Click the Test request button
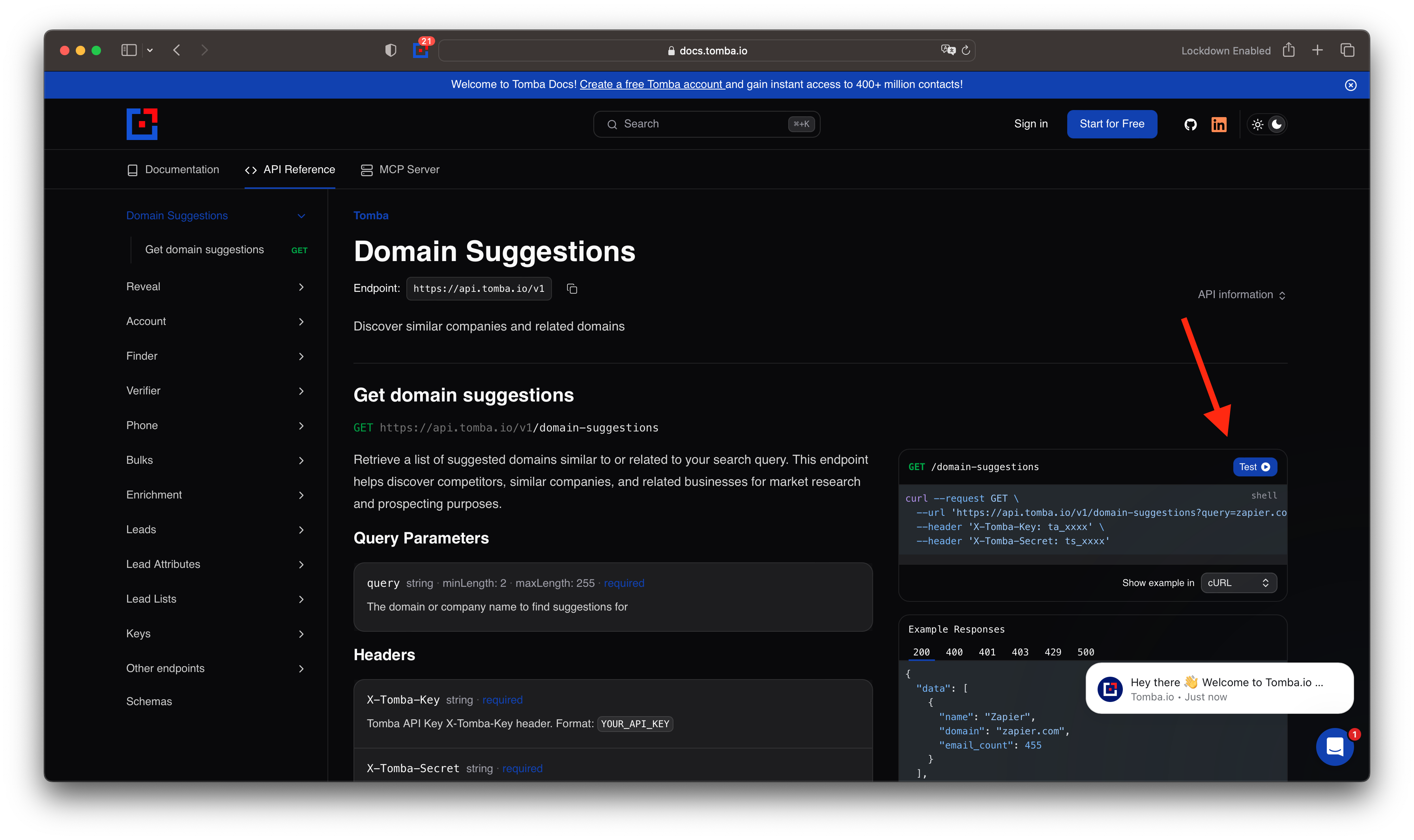1414x840 pixels. pyautogui.click(x=1254, y=467)
